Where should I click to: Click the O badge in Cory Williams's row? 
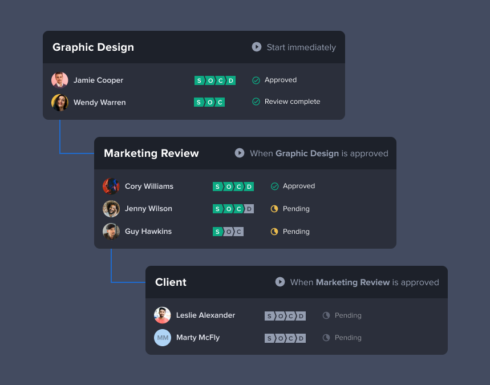(228, 186)
